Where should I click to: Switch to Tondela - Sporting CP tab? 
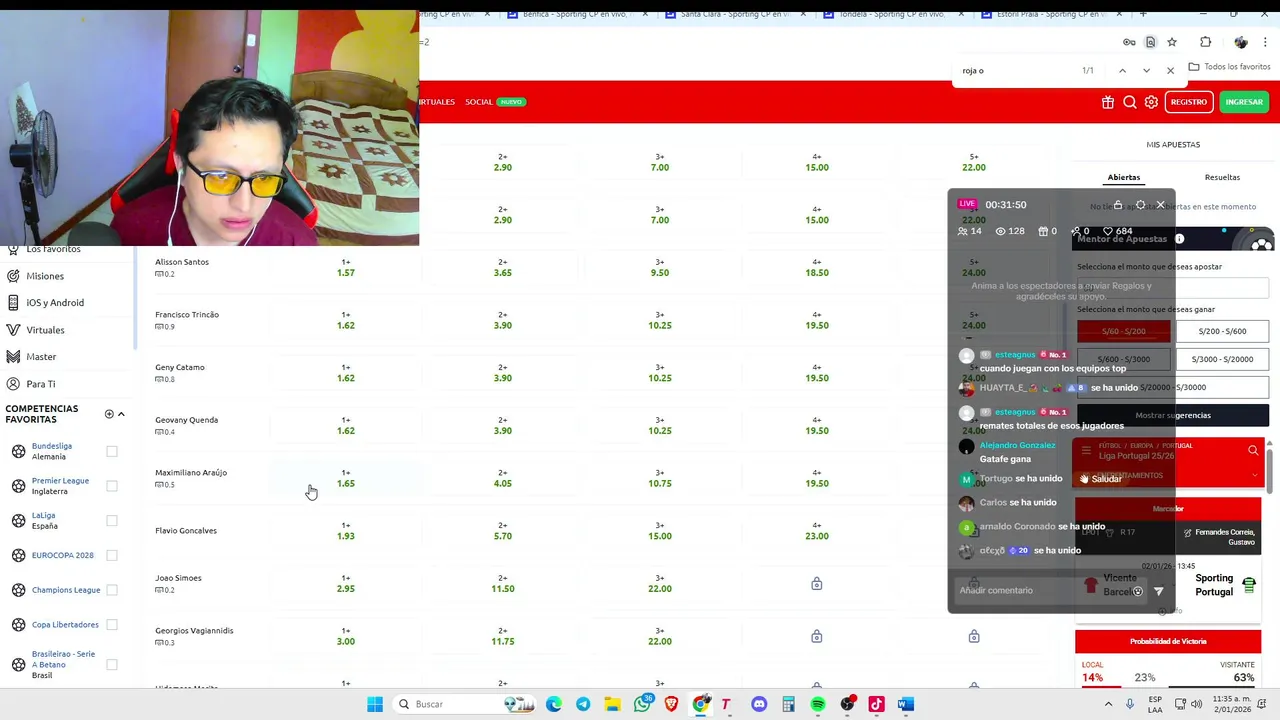tap(893, 14)
